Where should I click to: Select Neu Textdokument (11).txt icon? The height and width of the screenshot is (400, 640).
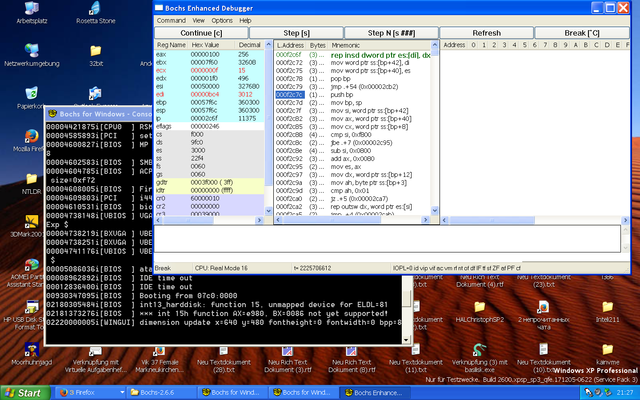pos(416,358)
